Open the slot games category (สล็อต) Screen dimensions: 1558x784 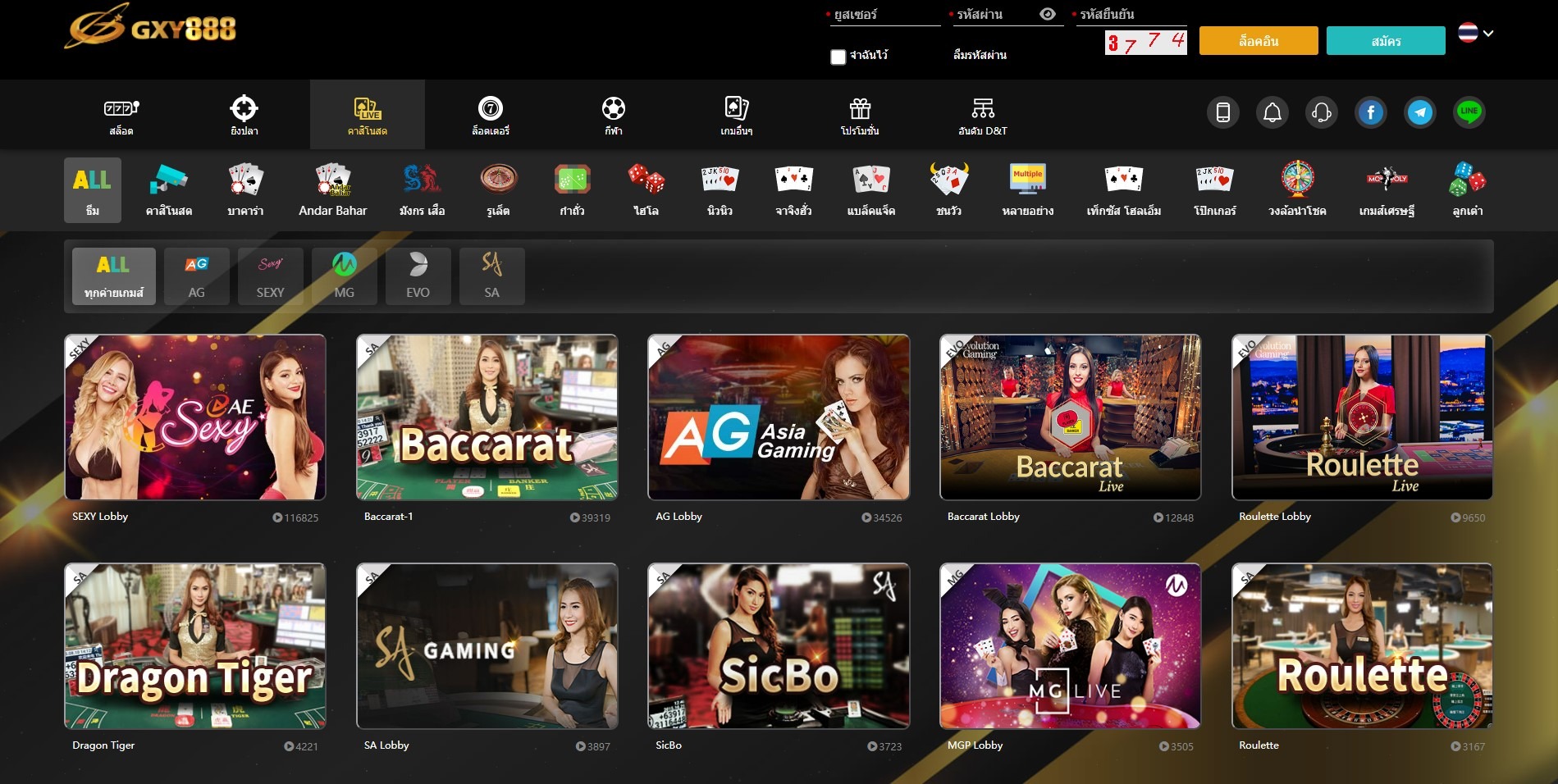pyautogui.click(x=121, y=115)
